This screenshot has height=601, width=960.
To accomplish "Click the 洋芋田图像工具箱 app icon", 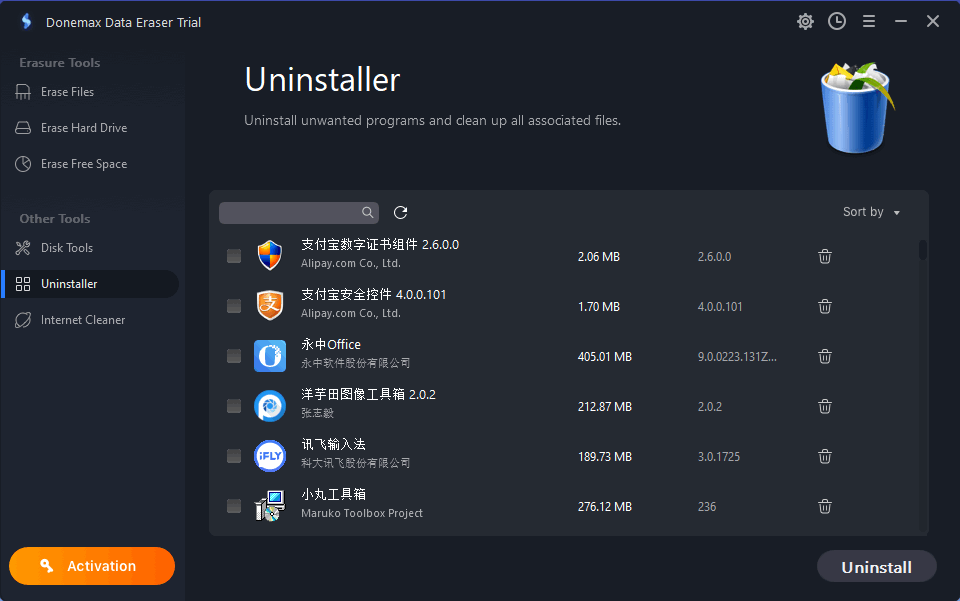I will click(270, 406).
